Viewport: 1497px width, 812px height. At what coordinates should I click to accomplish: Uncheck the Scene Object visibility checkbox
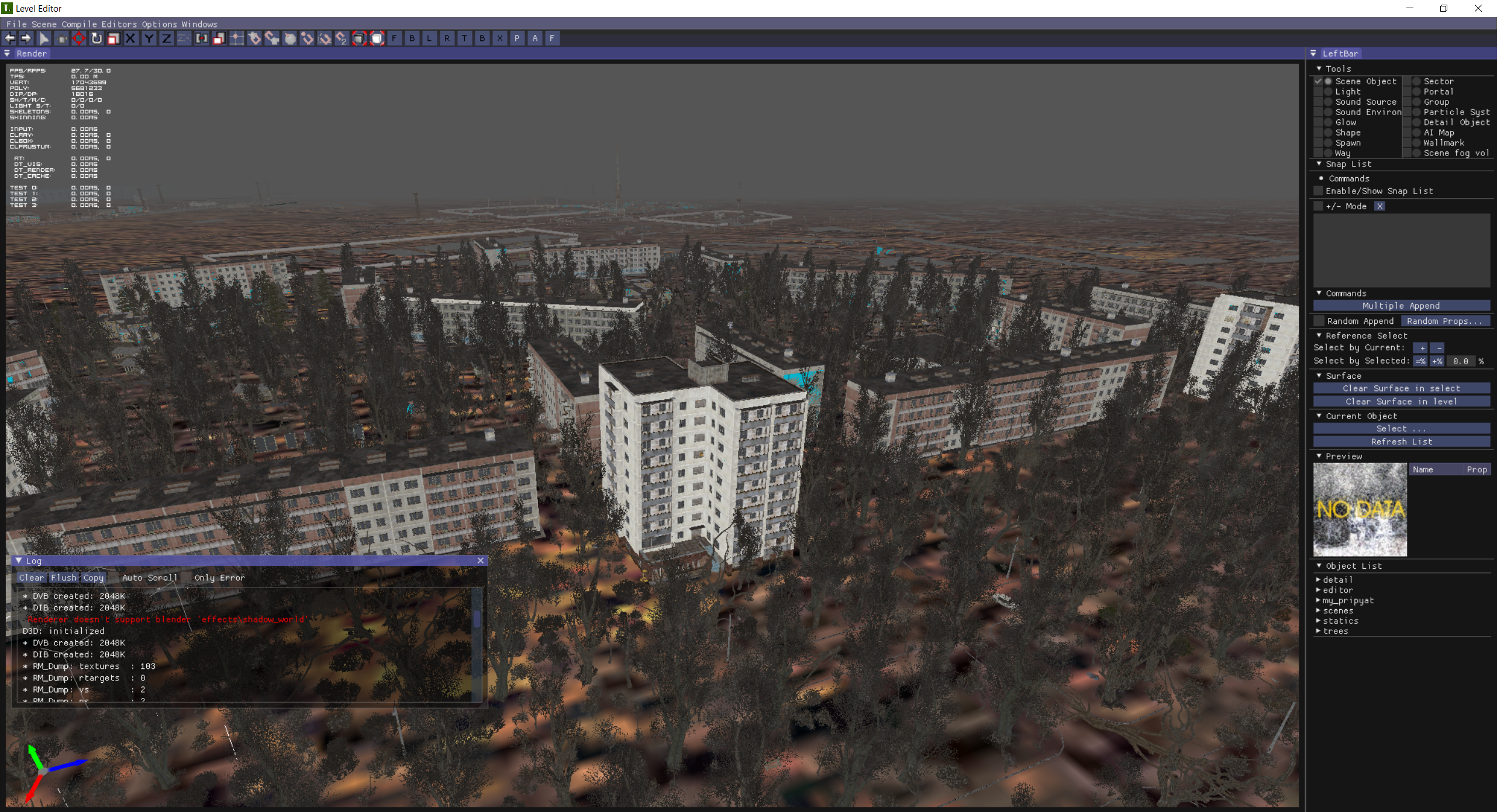(1318, 81)
